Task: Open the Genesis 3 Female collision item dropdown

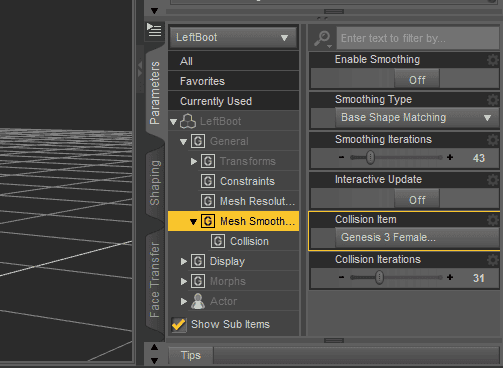Action: (417, 237)
